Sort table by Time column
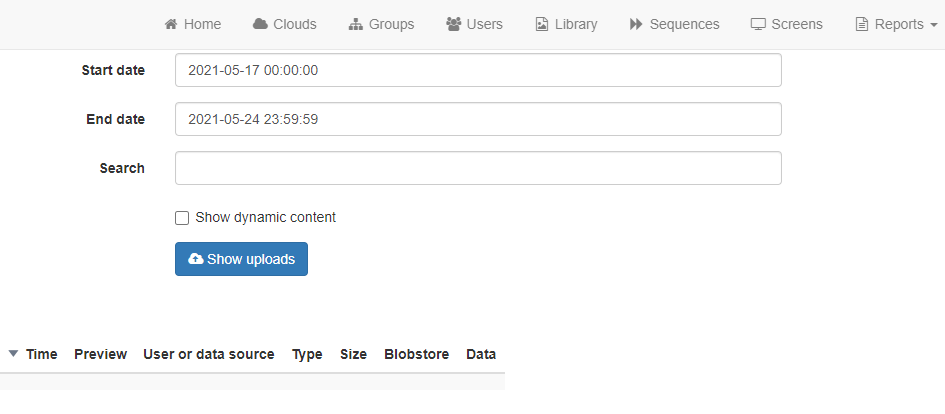Image resolution: width=945 pixels, height=414 pixels. 42,354
